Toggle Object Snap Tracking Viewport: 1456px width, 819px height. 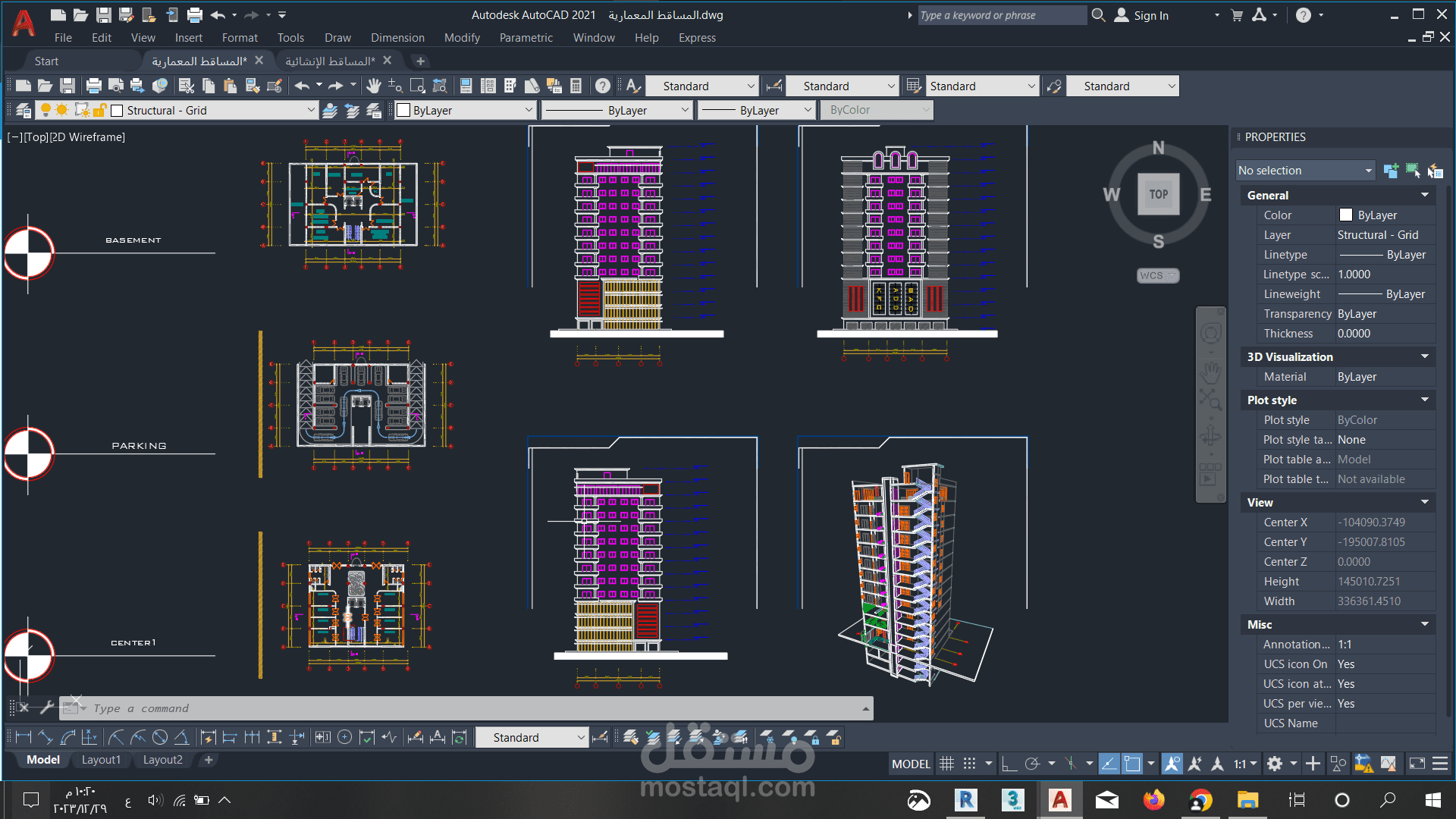click(x=1109, y=764)
